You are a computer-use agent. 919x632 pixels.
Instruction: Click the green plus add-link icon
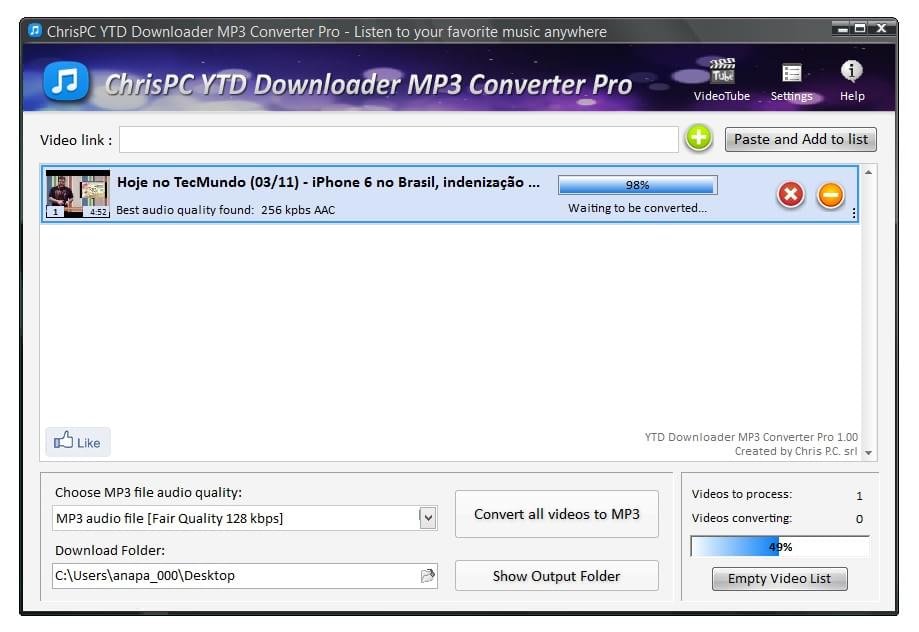point(699,138)
